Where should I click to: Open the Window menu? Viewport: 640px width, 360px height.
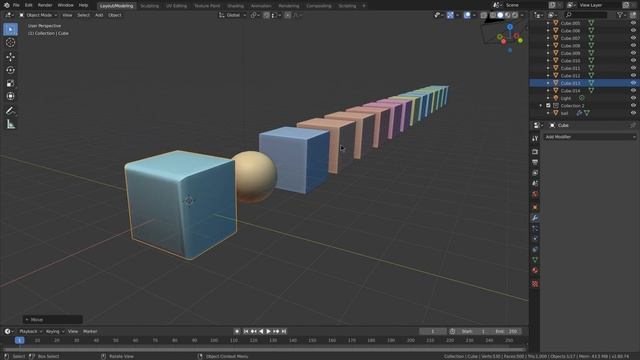coord(65,5)
